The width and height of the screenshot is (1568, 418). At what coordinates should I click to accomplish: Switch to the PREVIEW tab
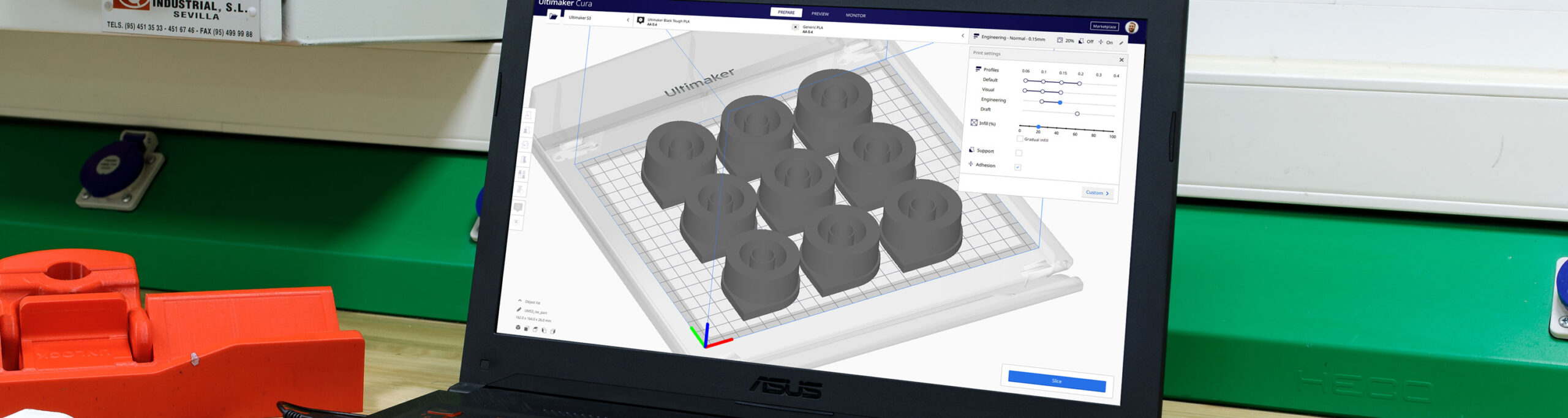[x=820, y=13]
